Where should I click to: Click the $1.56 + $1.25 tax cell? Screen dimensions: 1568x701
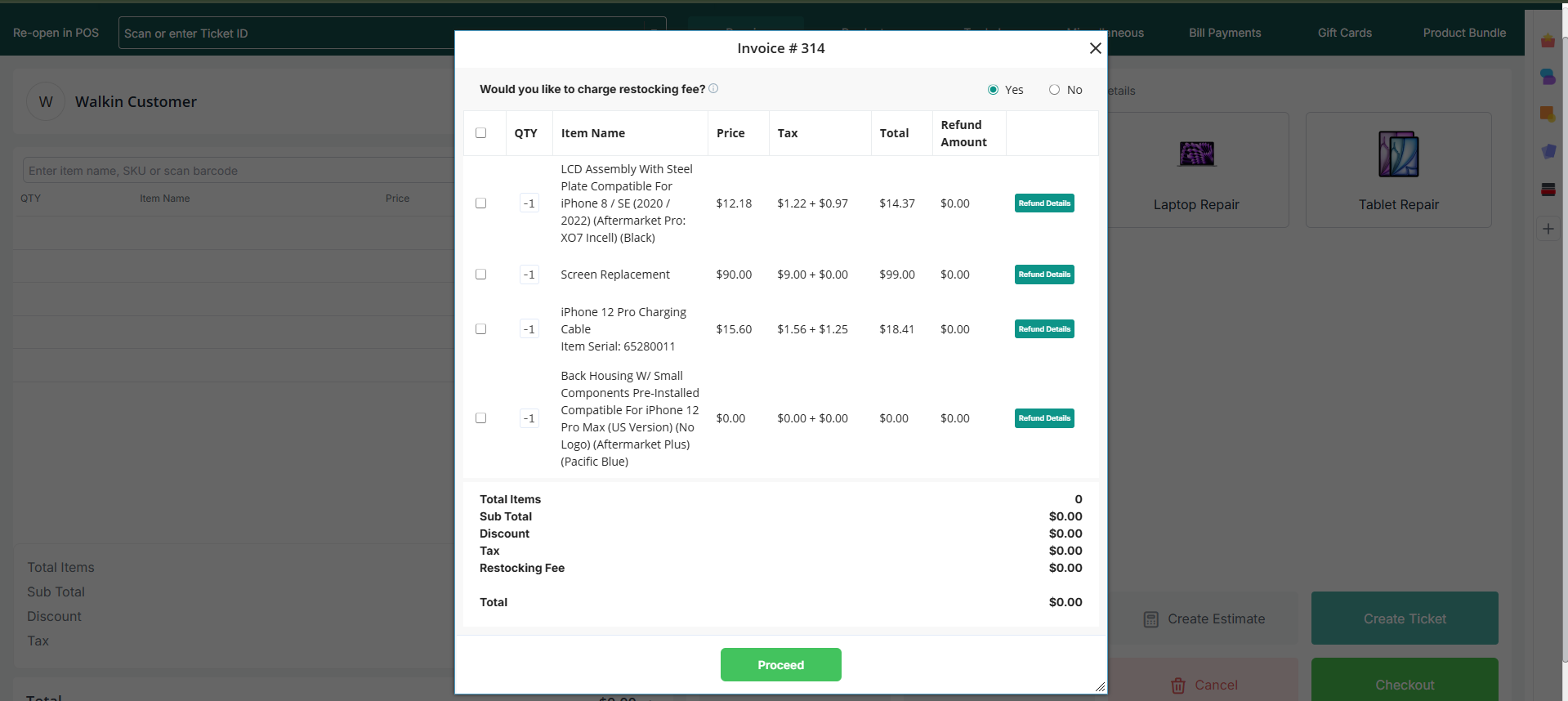812,329
